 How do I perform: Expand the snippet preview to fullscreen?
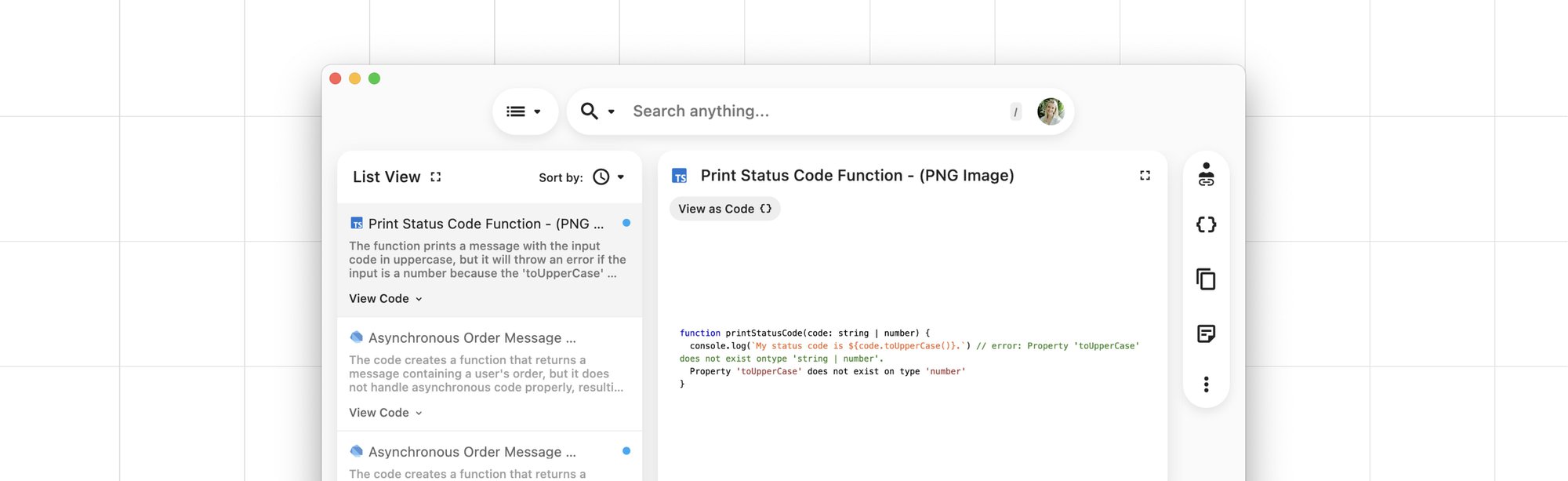(1145, 176)
